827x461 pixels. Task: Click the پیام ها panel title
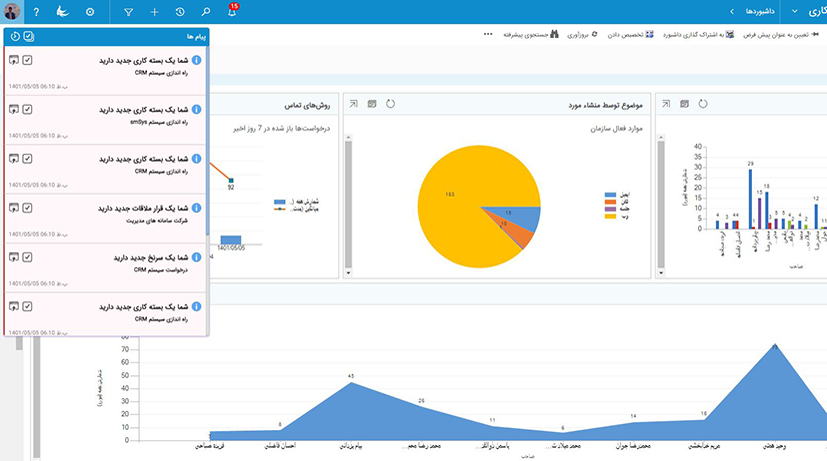tap(196, 37)
